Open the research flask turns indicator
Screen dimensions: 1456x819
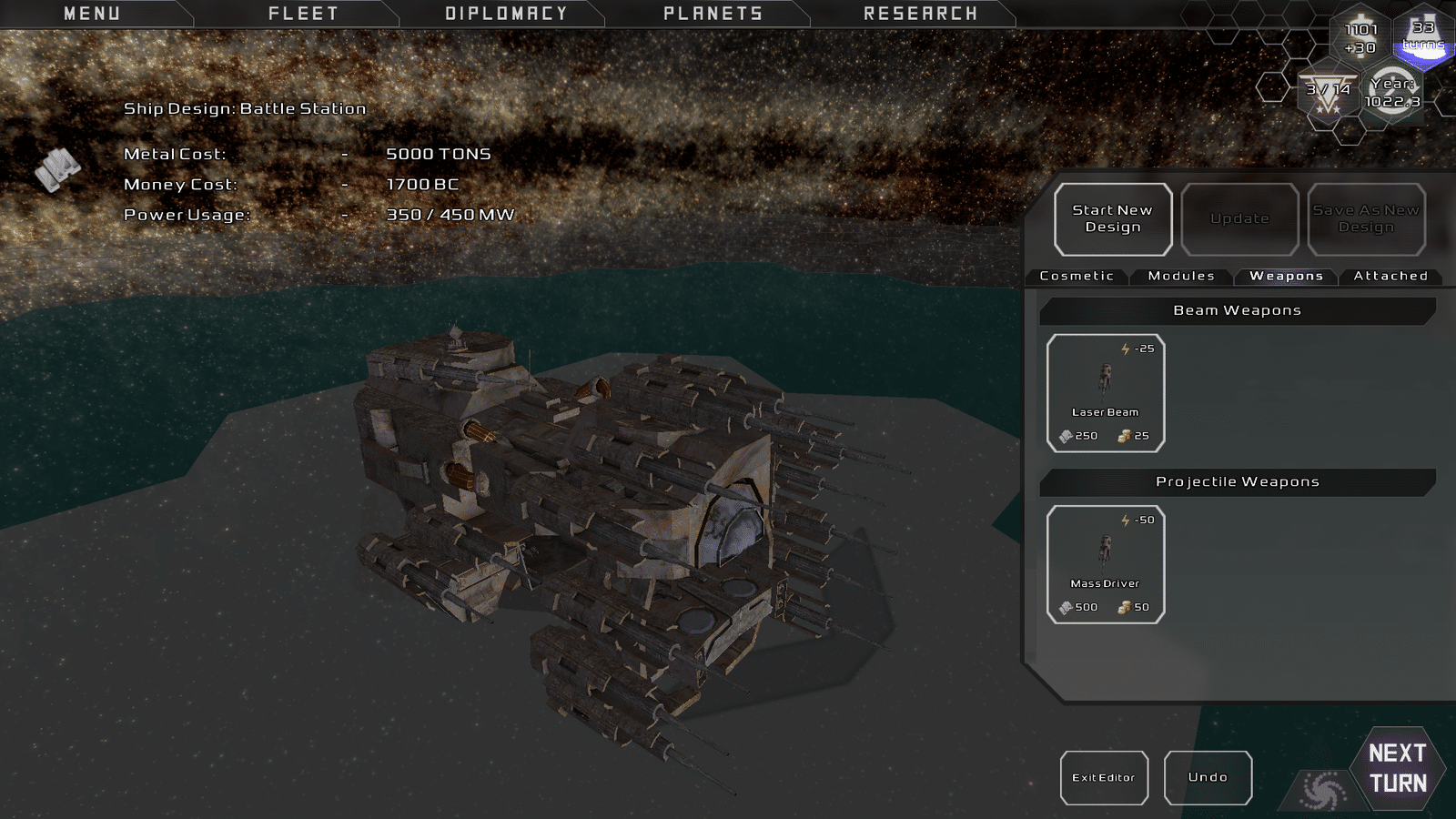[1423, 36]
